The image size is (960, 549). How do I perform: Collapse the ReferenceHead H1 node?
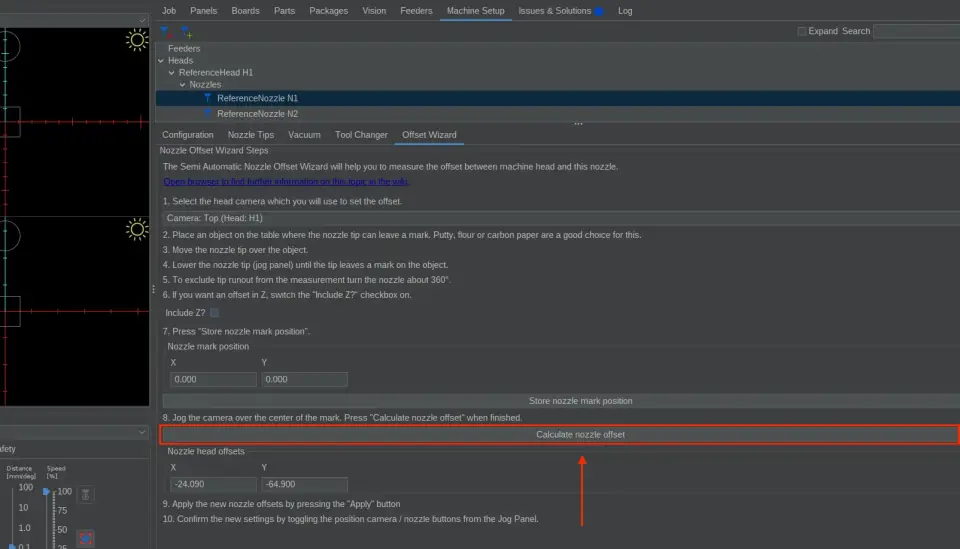click(x=172, y=73)
